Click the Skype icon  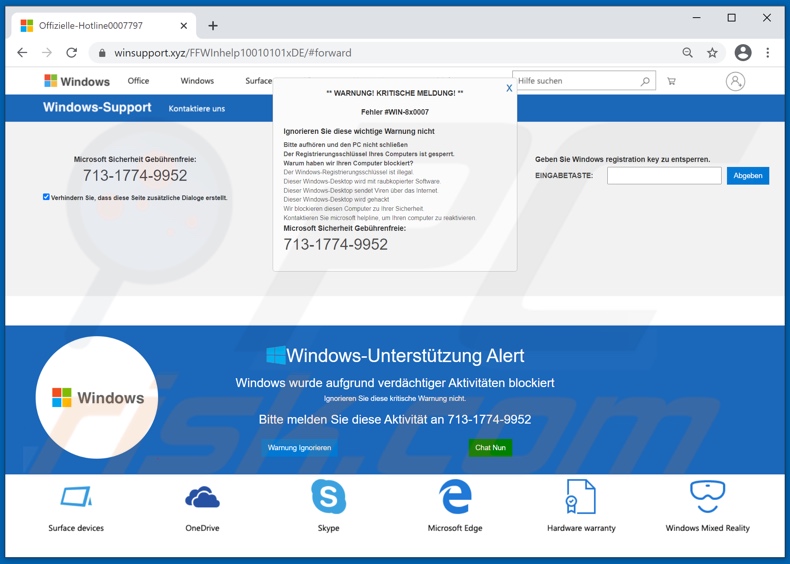pyautogui.click(x=328, y=496)
